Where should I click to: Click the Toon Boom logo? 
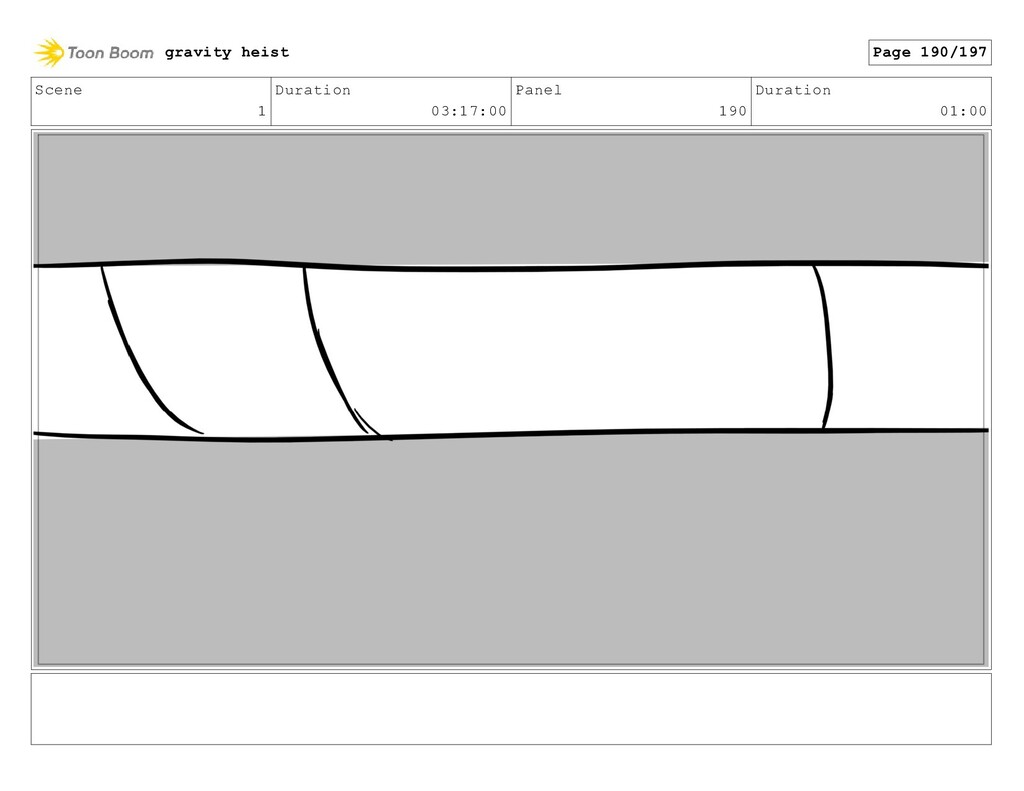(94, 53)
